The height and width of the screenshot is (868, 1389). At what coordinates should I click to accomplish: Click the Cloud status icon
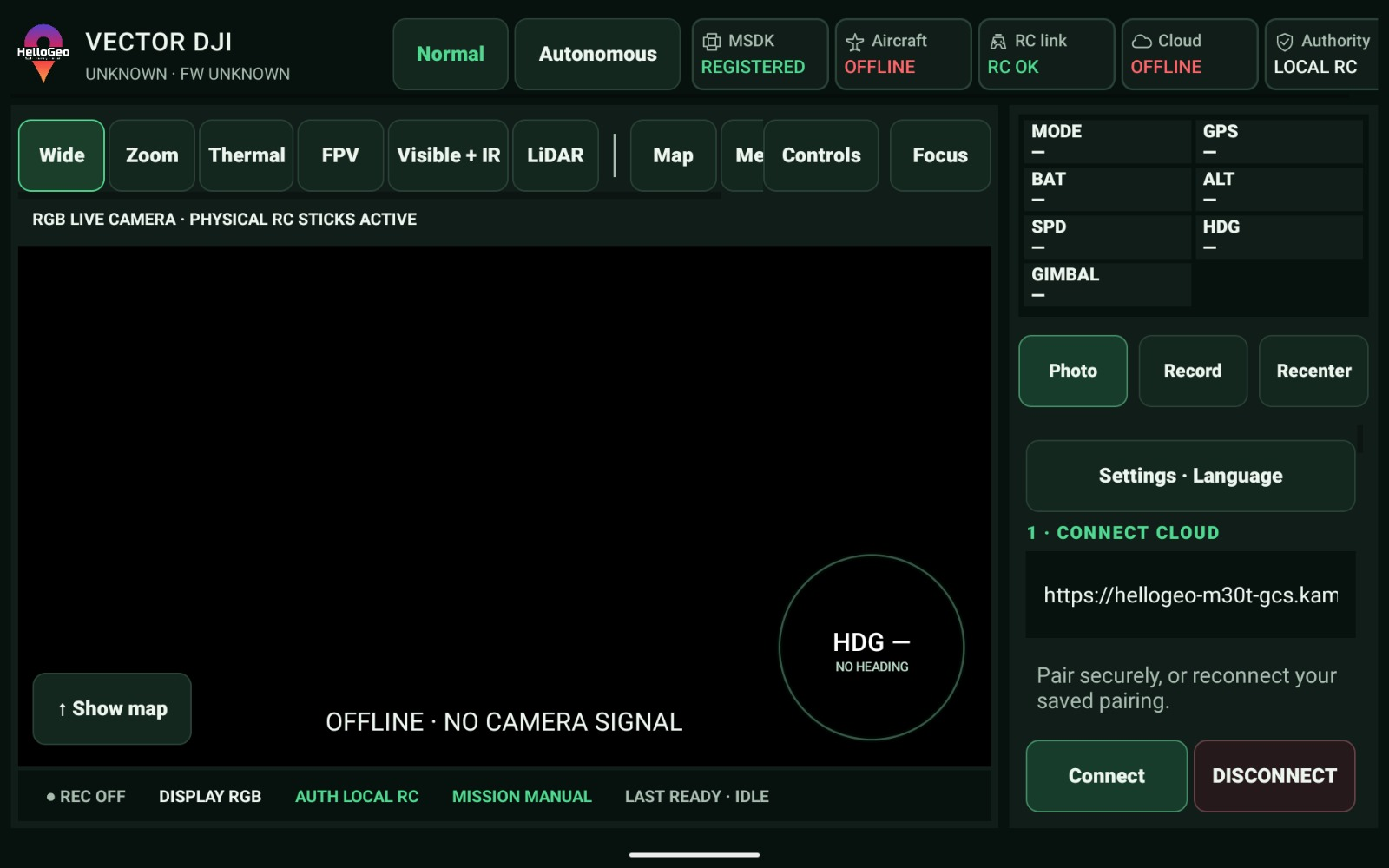(1142, 42)
